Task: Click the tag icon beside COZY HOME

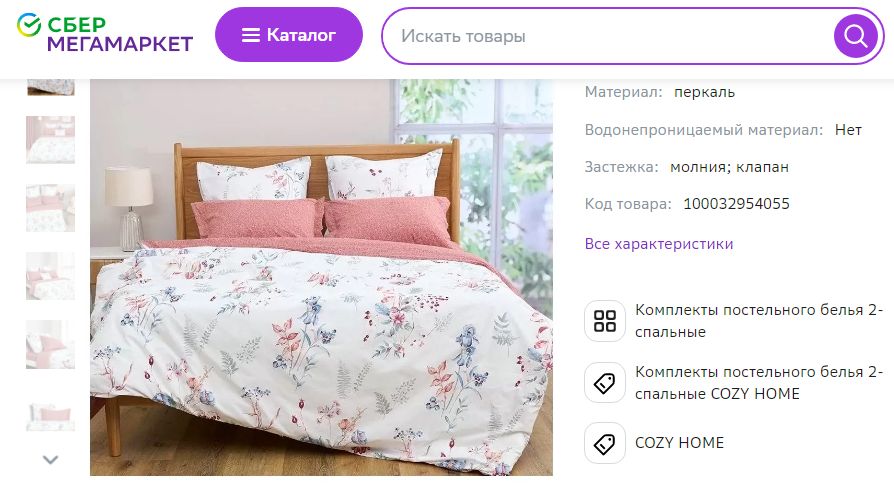Action: [604, 443]
